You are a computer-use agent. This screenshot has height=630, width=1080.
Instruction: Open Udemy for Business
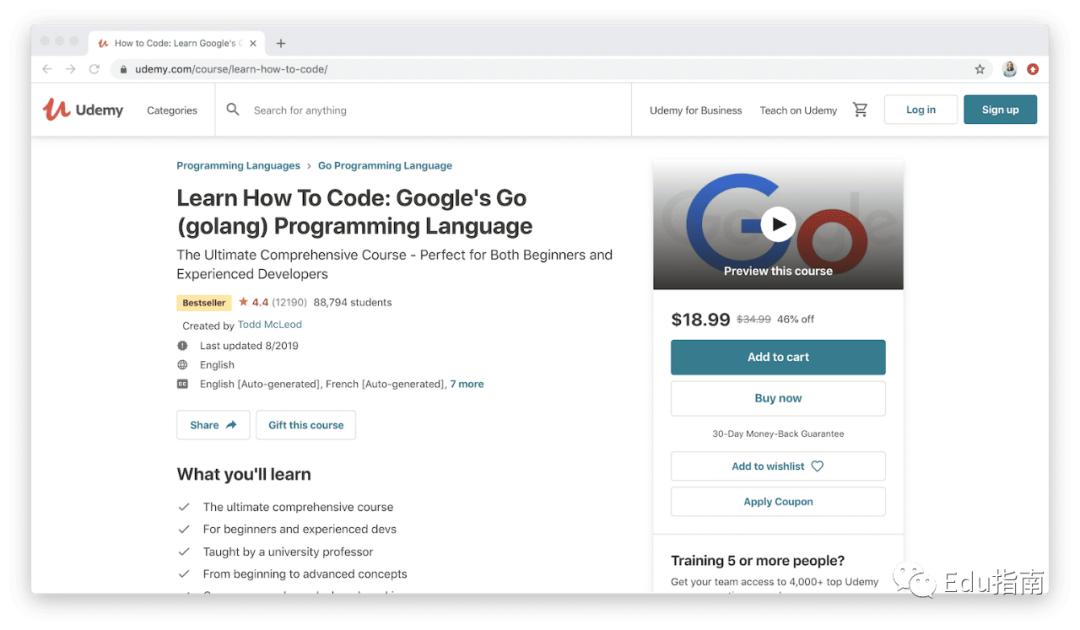[x=695, y=111]
